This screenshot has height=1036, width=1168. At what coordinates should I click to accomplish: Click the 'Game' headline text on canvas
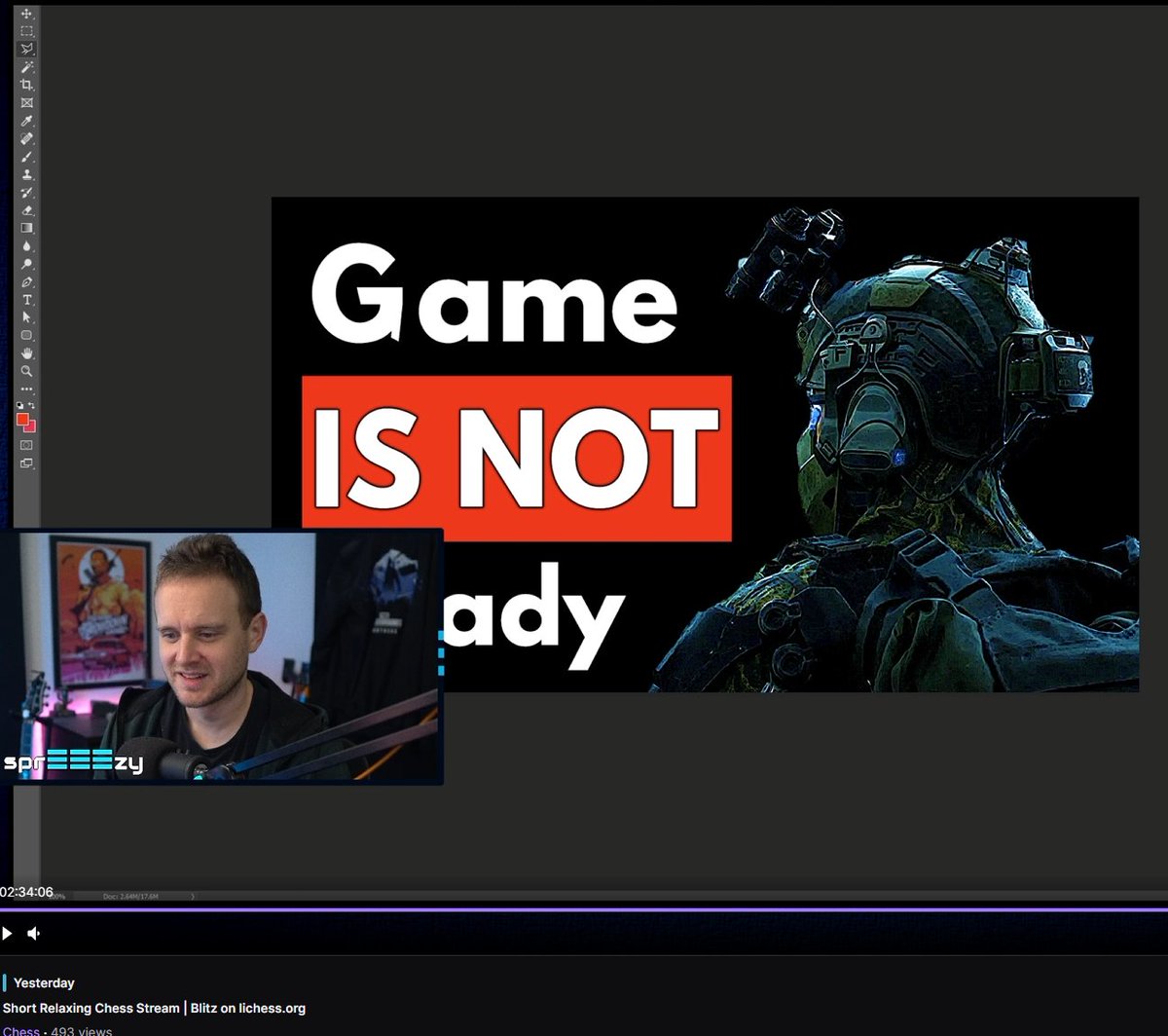tap(493, 295)
